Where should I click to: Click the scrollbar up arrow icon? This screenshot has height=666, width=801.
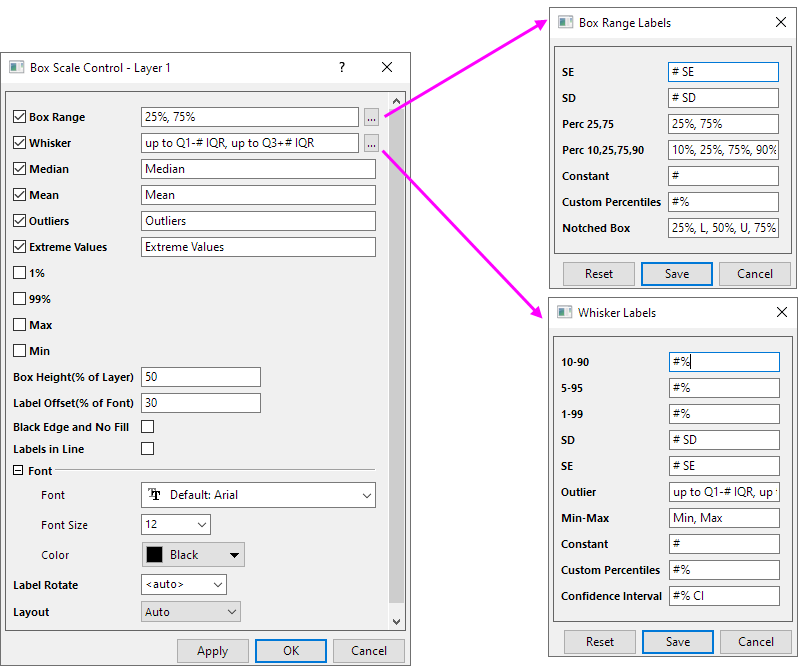398,99
